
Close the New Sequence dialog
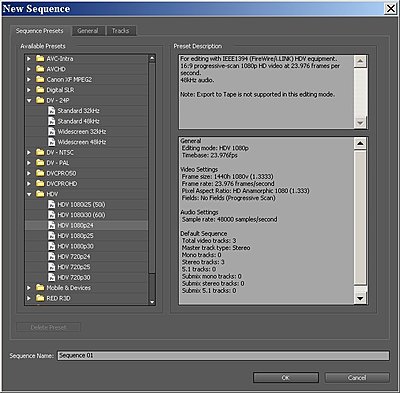[x=391, y=8]
